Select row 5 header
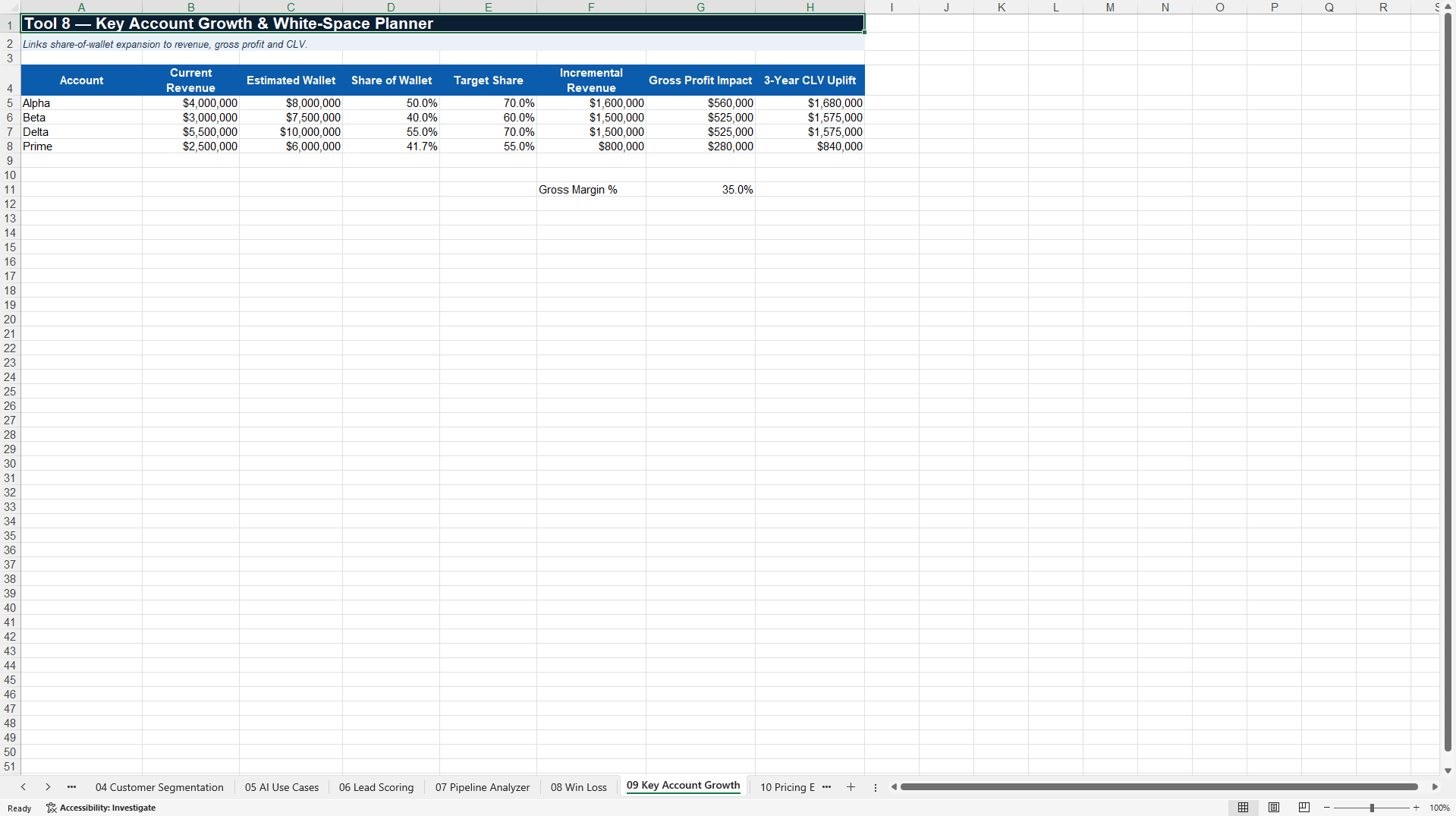The height and width of the screenshot is (816, 1456). pos(10,103)
